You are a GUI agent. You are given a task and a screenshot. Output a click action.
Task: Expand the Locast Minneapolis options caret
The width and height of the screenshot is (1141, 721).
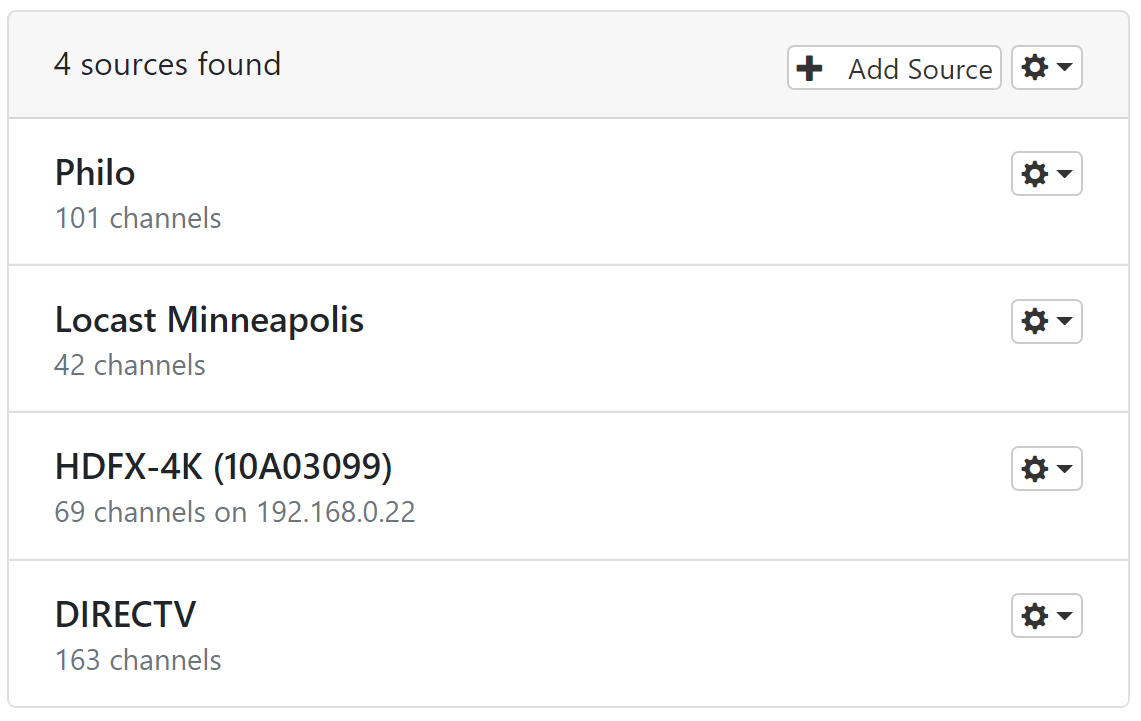pyautogui.click(x=1064, y=321)
